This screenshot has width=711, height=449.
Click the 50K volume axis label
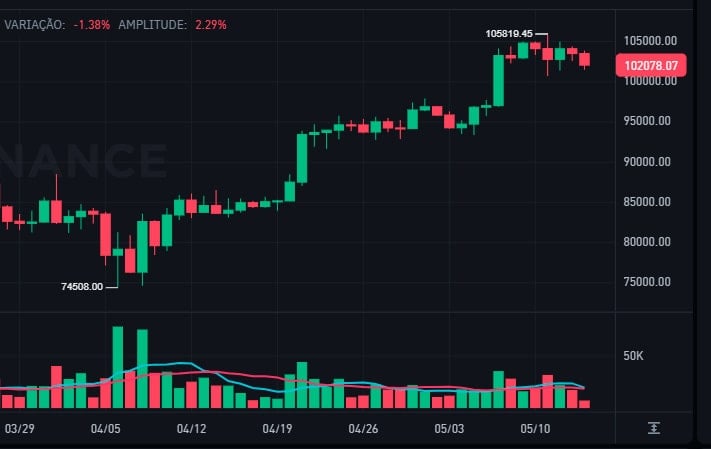(634, 355)
